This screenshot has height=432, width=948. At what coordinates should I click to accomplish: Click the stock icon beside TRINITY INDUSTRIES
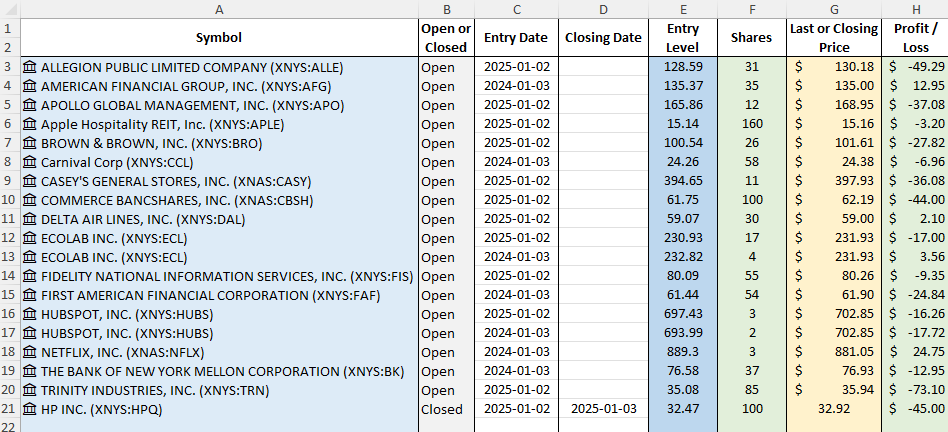(x=29, y=391)
